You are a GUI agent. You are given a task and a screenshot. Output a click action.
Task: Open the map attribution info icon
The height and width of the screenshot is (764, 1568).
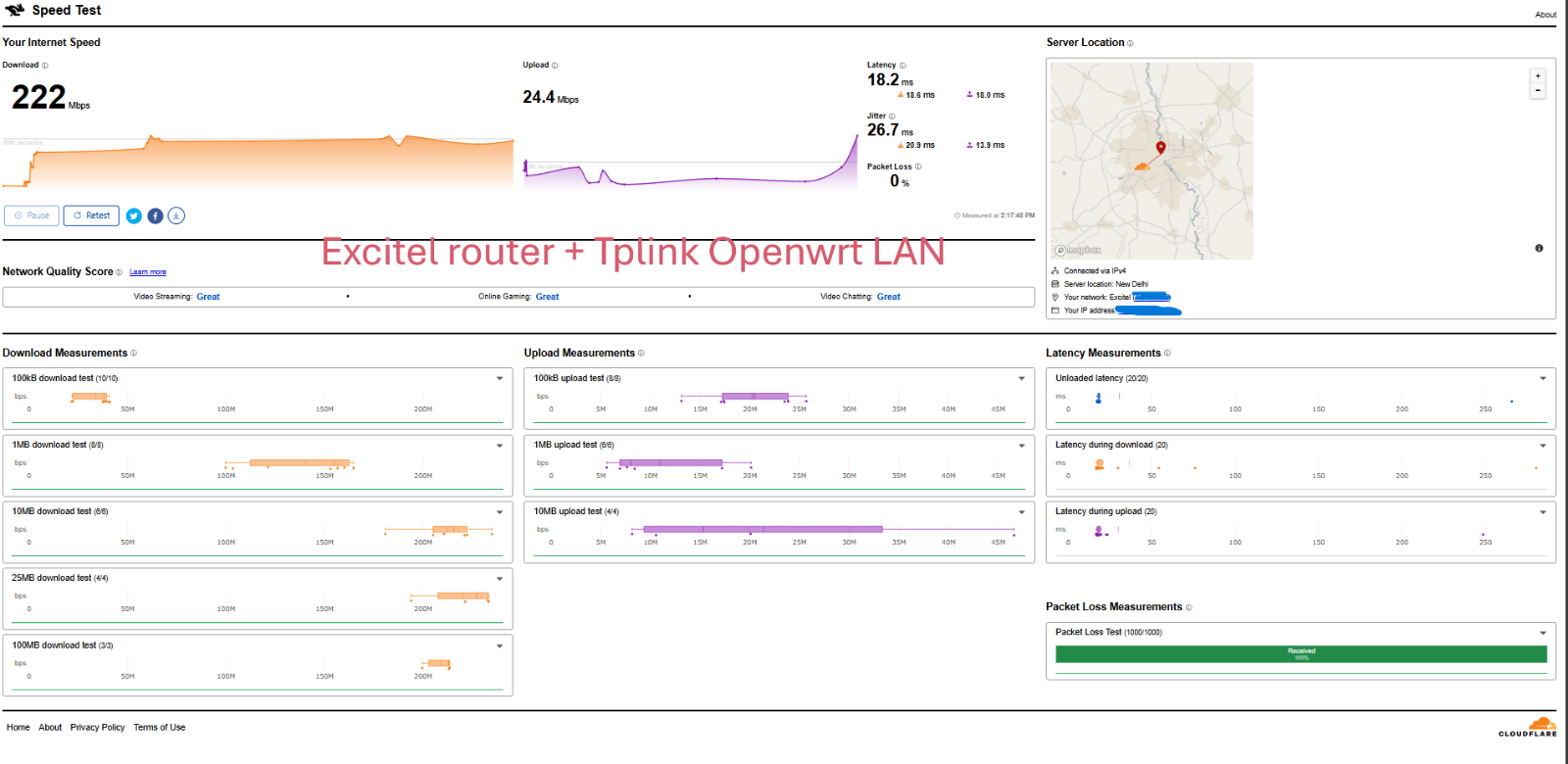(x=1539, y=248)
